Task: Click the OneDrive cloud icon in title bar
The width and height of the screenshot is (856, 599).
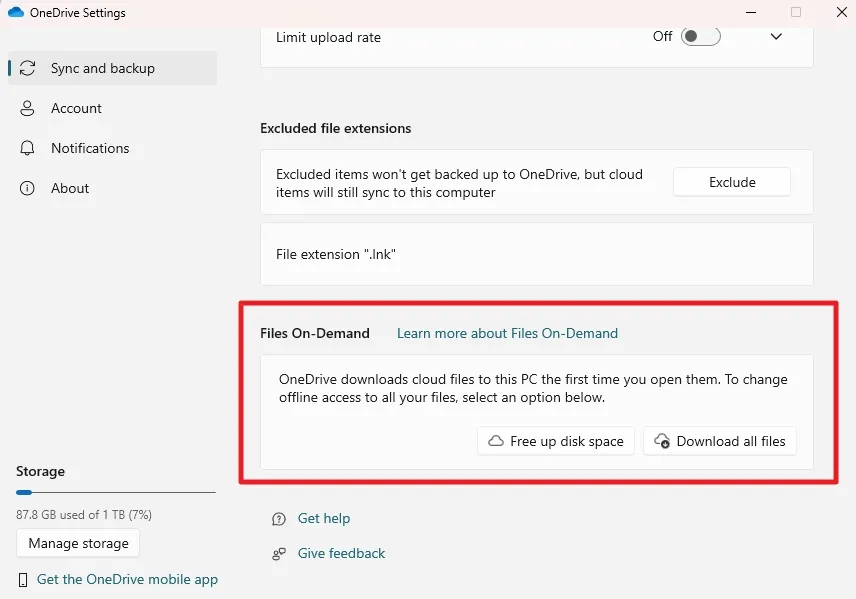Action: [x=16, y=12]
